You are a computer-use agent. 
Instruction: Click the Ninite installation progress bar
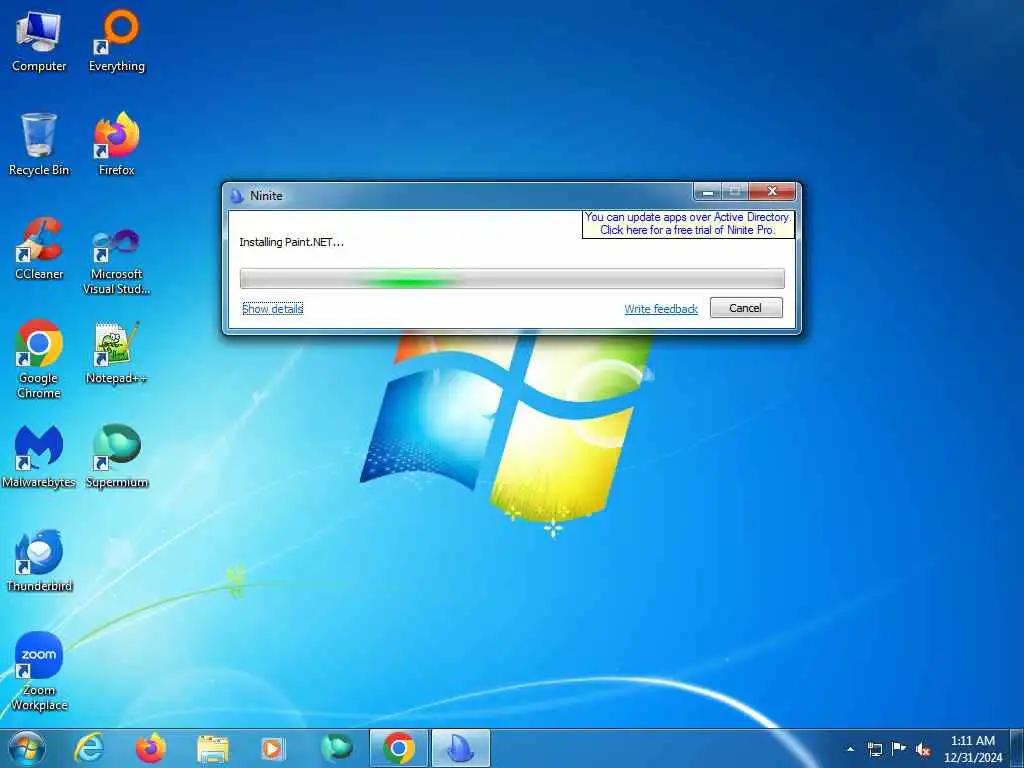pos(512,278)
